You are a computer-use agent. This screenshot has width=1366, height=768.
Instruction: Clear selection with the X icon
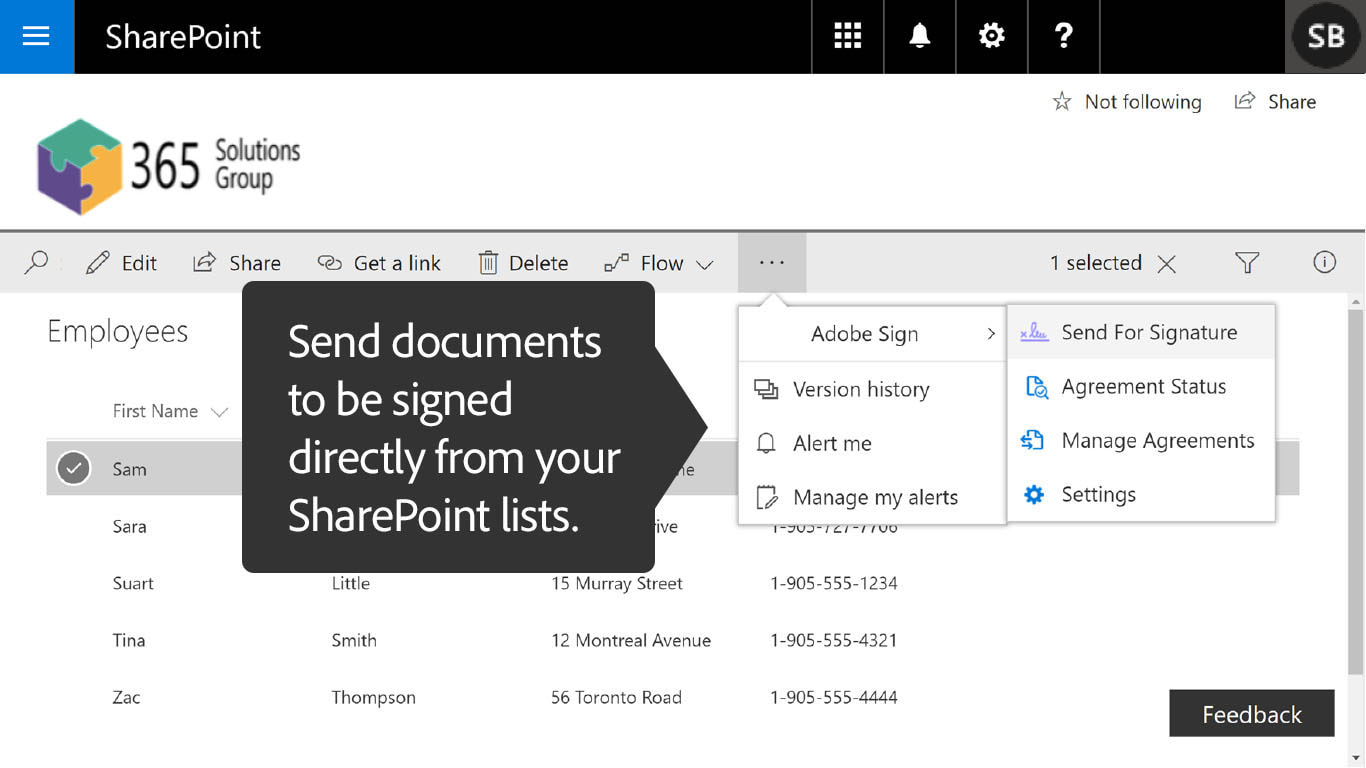coord(1166,264)
